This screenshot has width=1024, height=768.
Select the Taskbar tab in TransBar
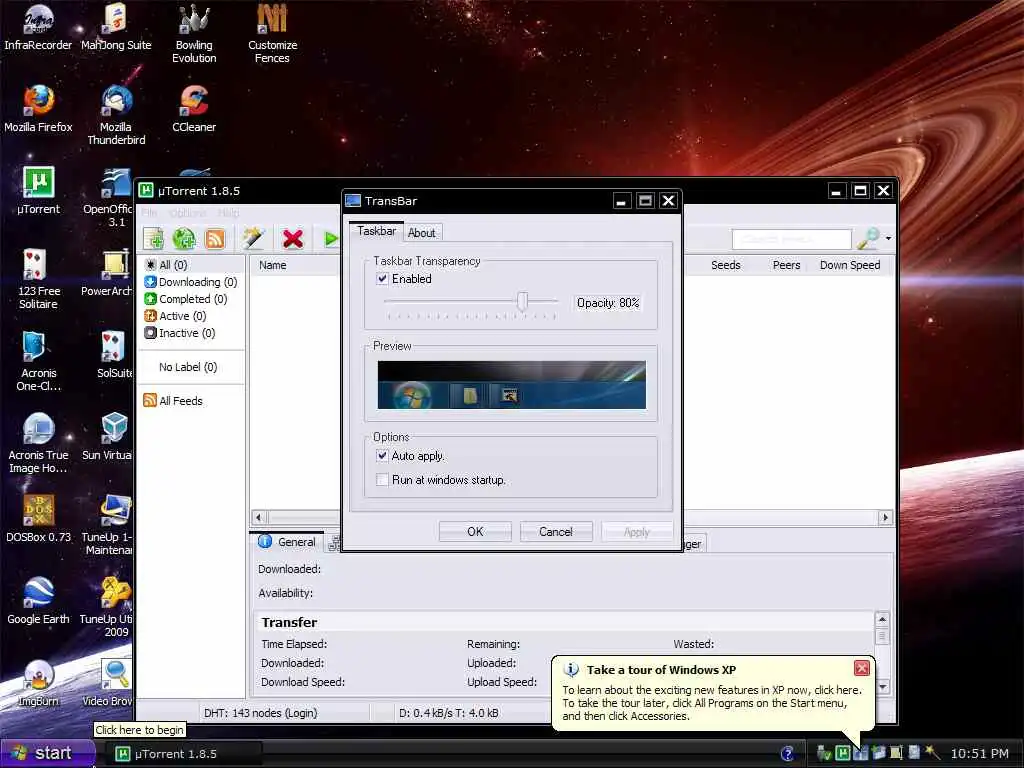pos(376,231)
